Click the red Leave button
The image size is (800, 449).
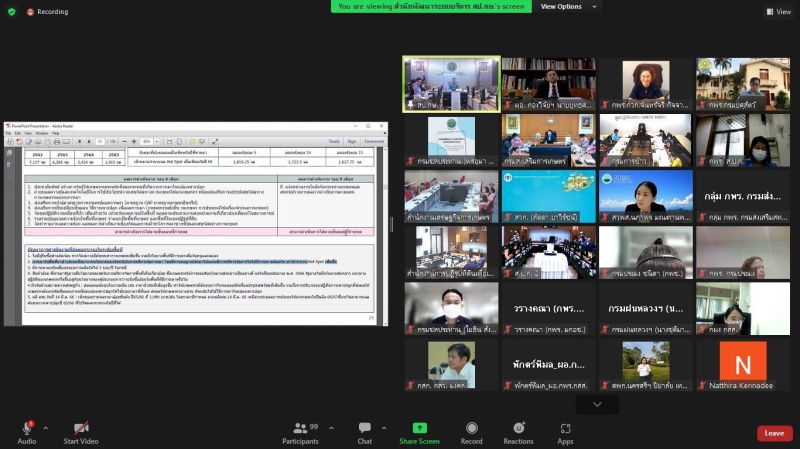pos(774,433)
